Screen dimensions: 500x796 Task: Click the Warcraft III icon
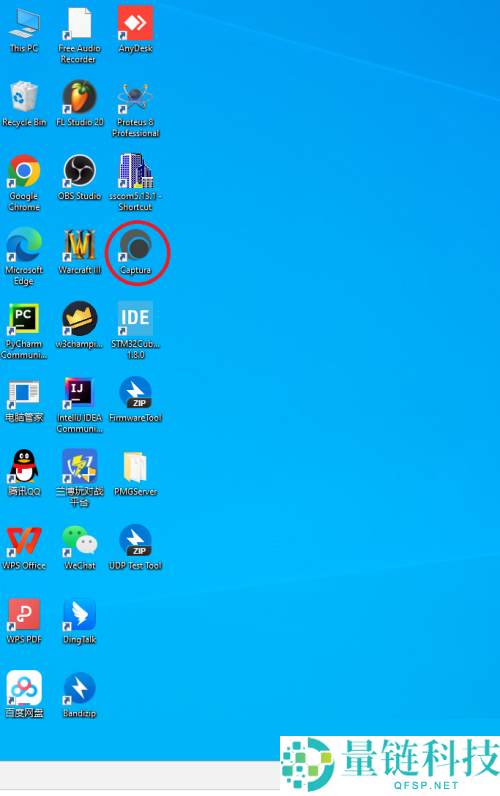[x=80, y=252]
